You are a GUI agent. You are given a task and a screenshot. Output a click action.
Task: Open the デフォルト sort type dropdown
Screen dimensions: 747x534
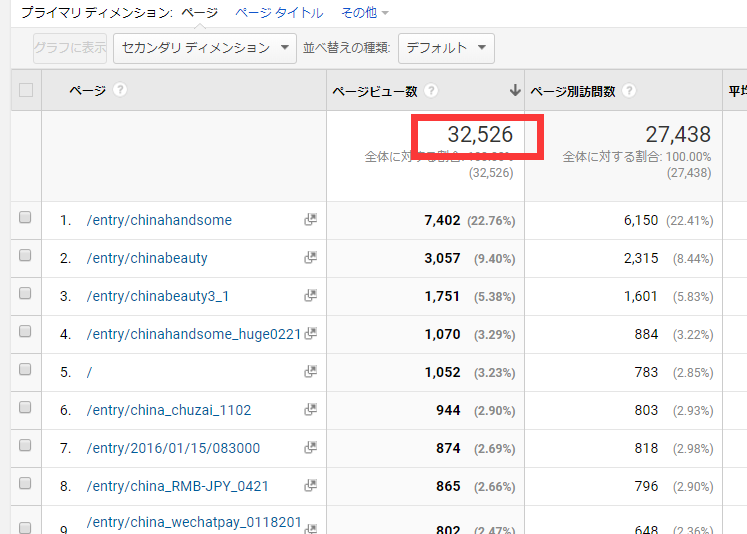coord(446,48)
